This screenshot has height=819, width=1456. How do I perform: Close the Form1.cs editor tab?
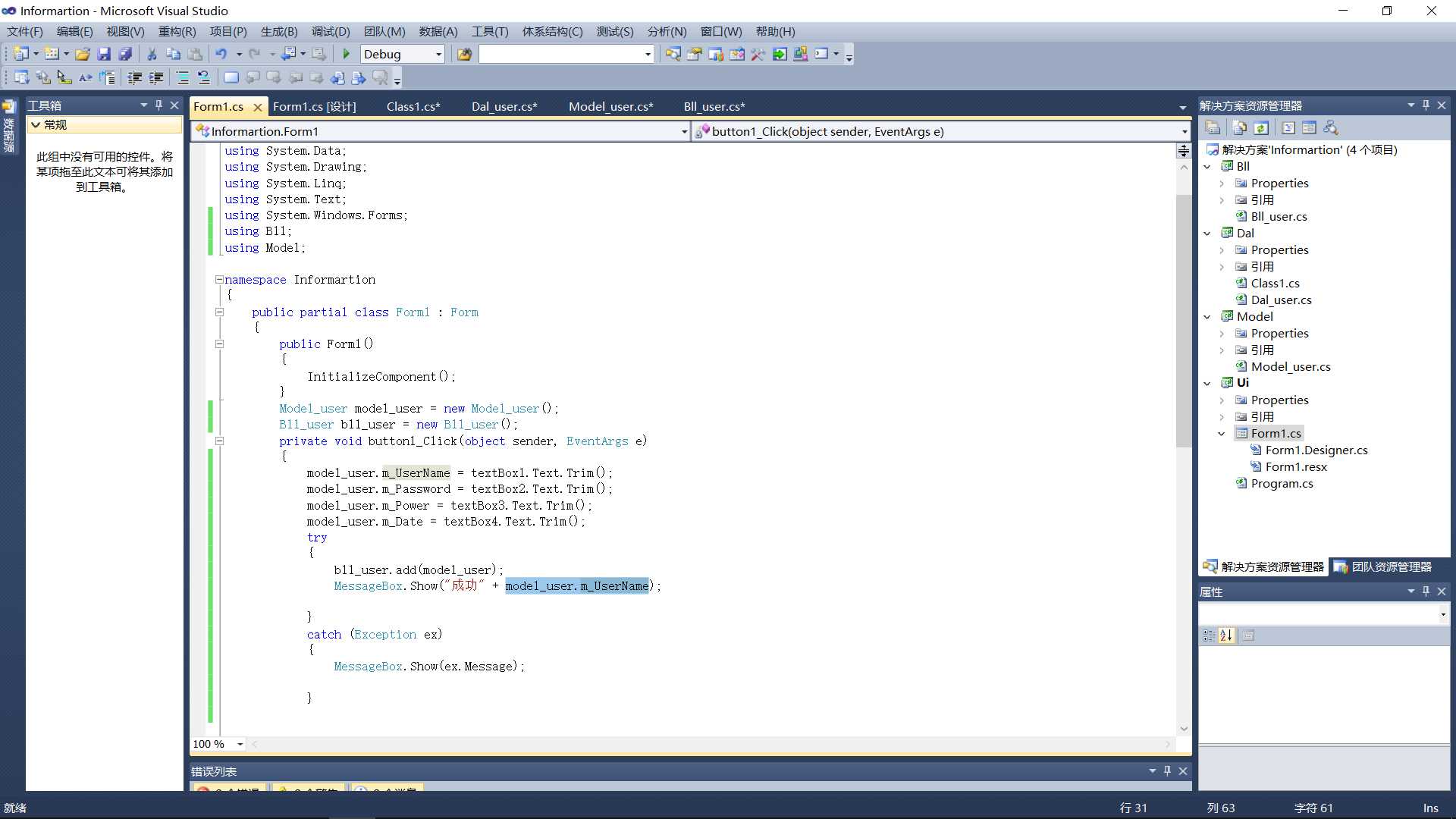click(x=258, y=107)
